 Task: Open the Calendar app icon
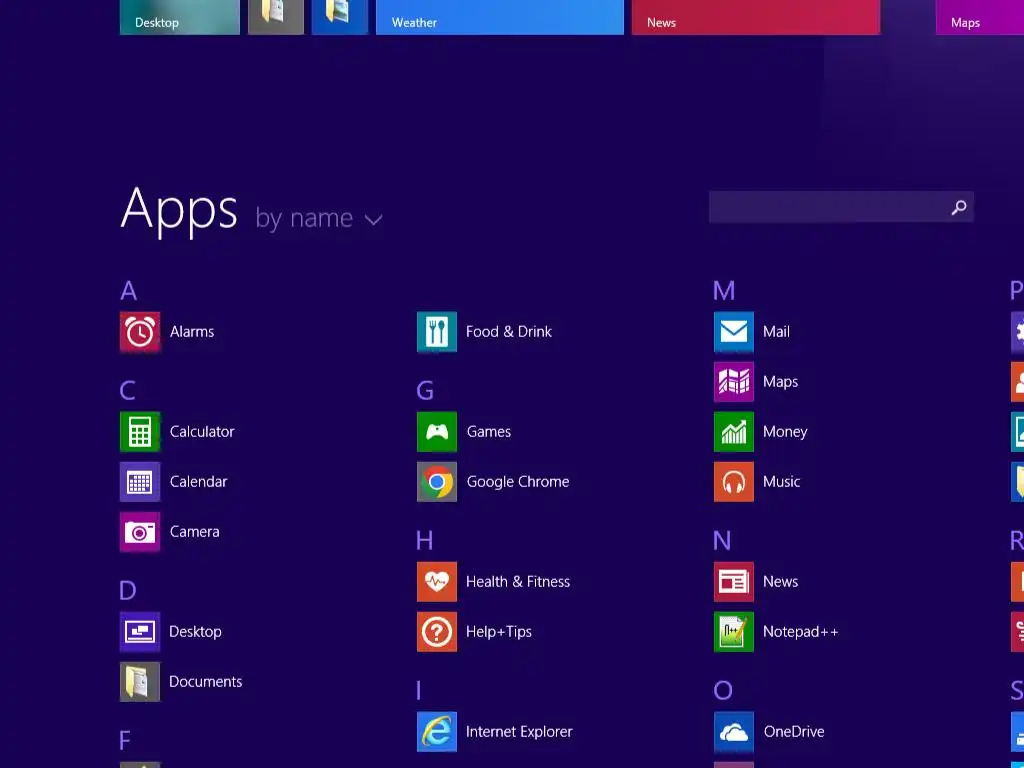(140, 482)
